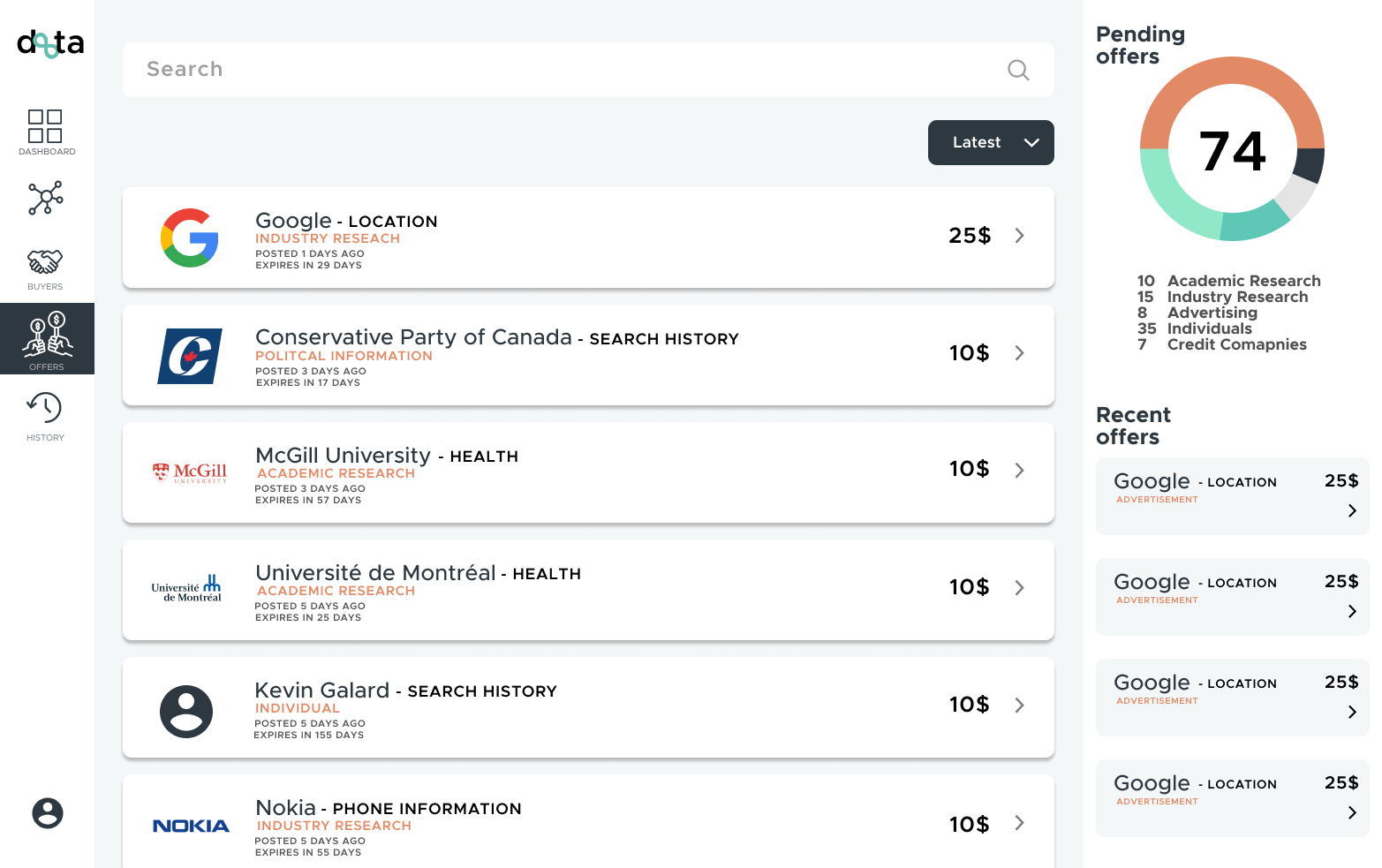Click the Google logo thumbnail
Image resolution: width=1382 pixels, height=868 pixels.
189,238
